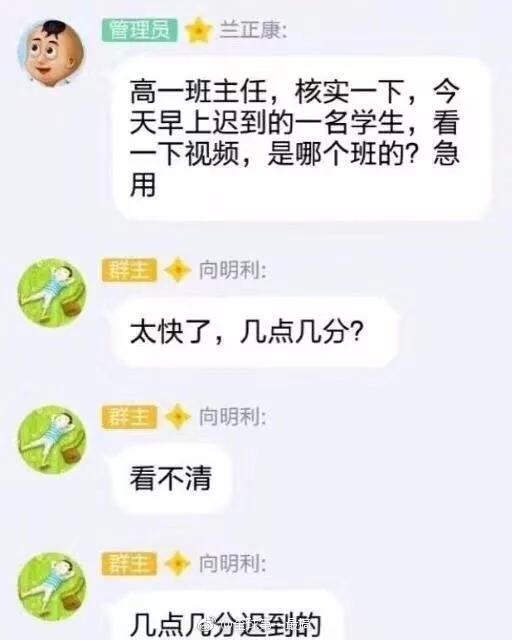The image size is (512, 640).
Task: Click the green 管理员 badge
Action: [x=140, y=30]
